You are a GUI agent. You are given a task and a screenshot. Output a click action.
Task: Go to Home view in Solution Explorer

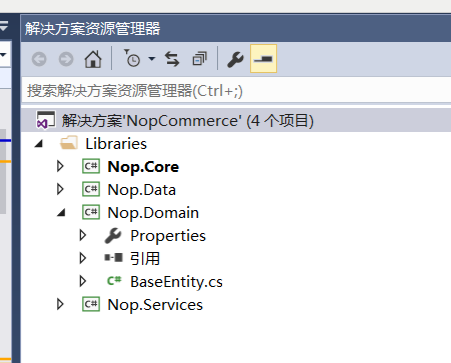click(x=93, y=59)
